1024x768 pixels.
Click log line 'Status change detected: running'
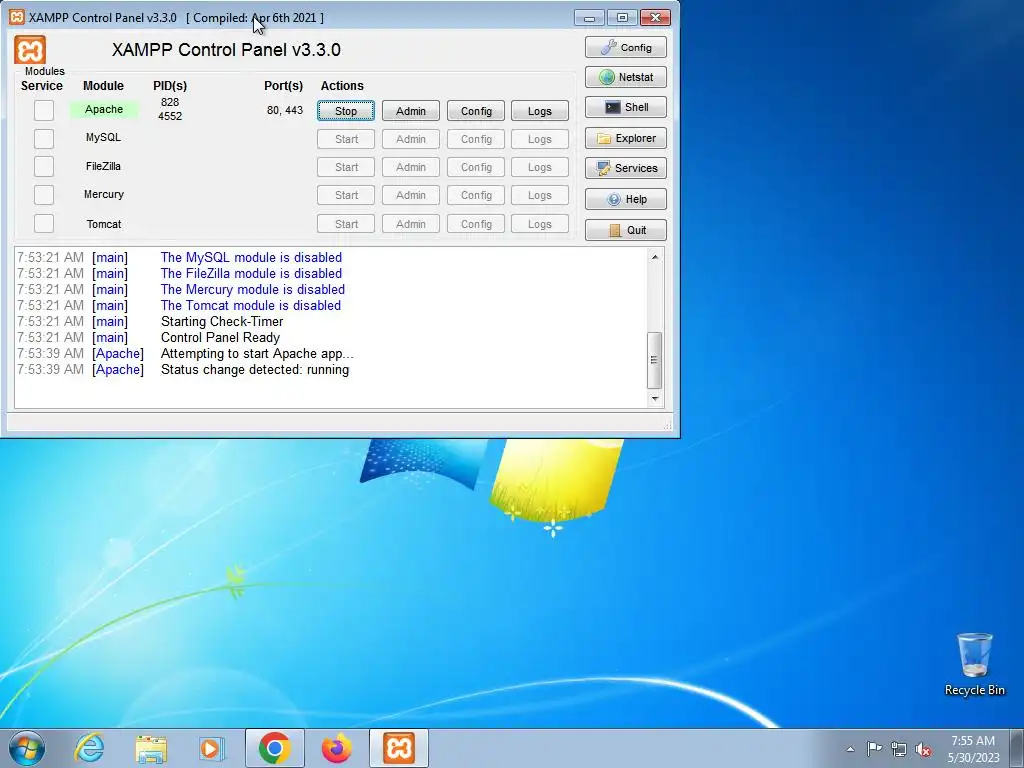(255, 370)
